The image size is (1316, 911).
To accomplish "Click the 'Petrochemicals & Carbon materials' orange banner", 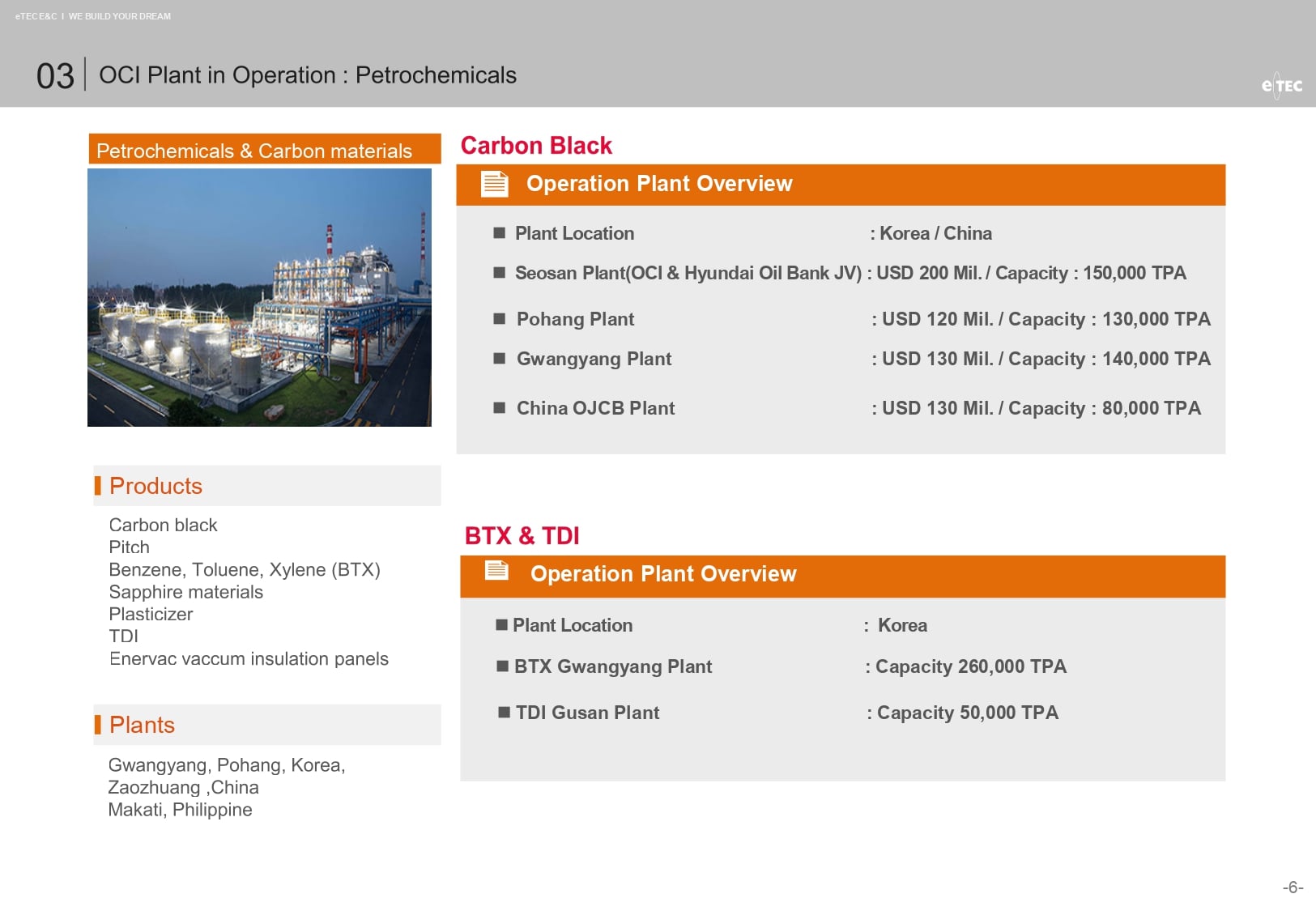I will pos(265,150).
